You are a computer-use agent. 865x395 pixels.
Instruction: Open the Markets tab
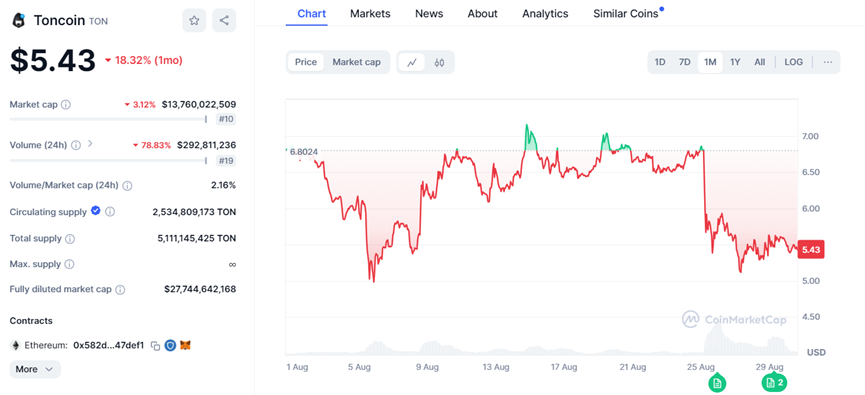370,14
